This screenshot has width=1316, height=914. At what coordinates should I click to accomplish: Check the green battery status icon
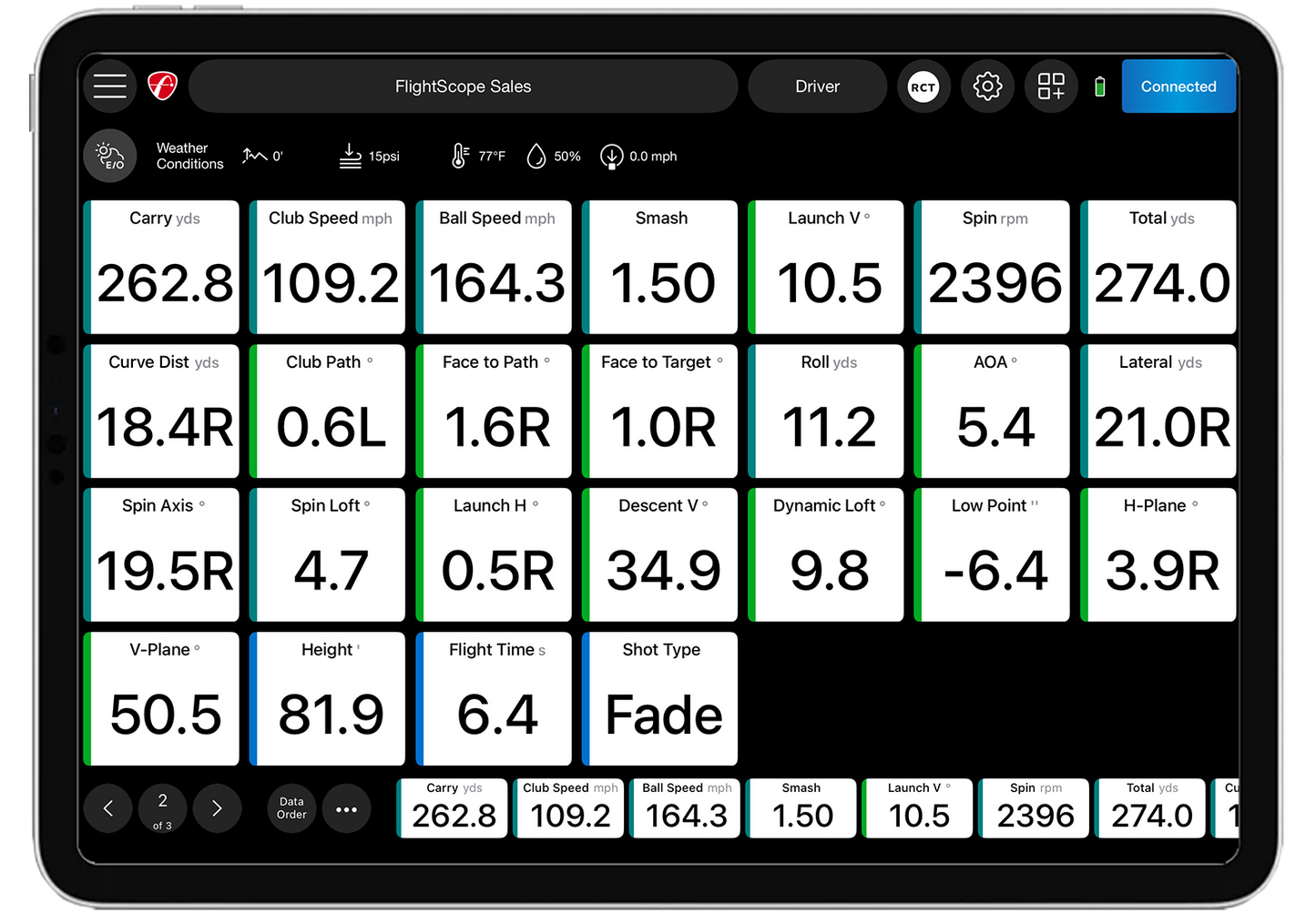coord(1099,87)
